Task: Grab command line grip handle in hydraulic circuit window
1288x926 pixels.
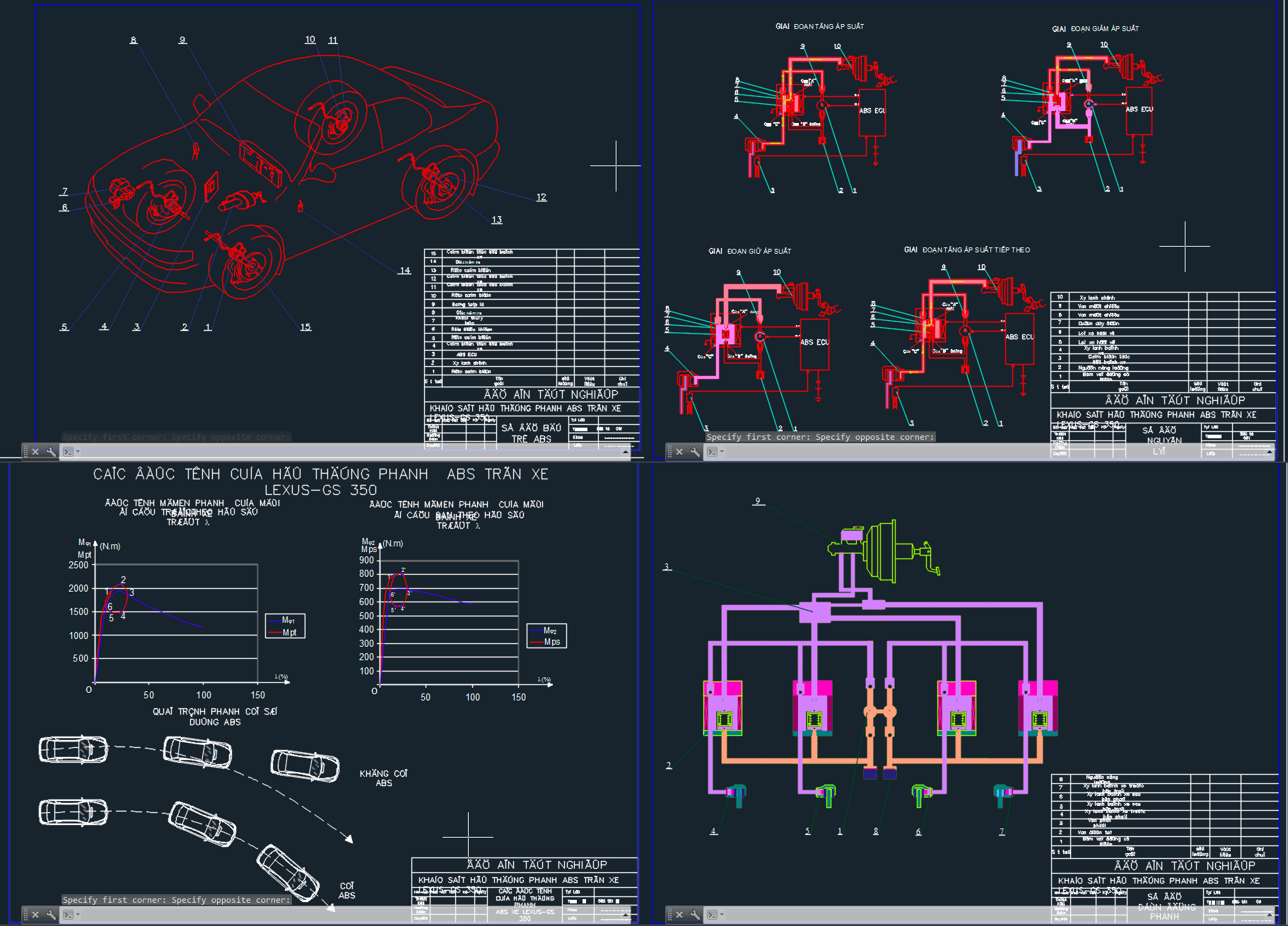Action: pyautogui.click(x=669, y=915)
